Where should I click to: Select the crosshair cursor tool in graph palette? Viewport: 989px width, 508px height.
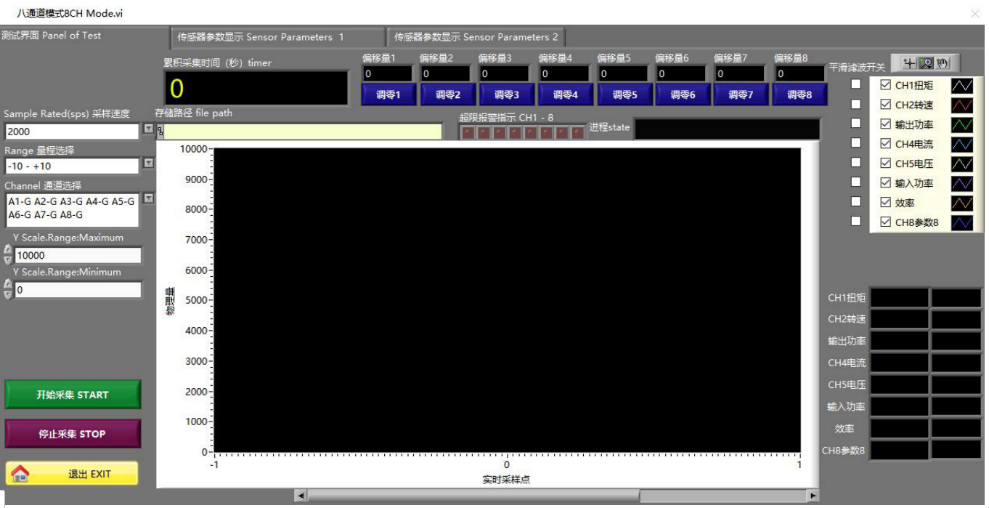click(x=908, y=65)
